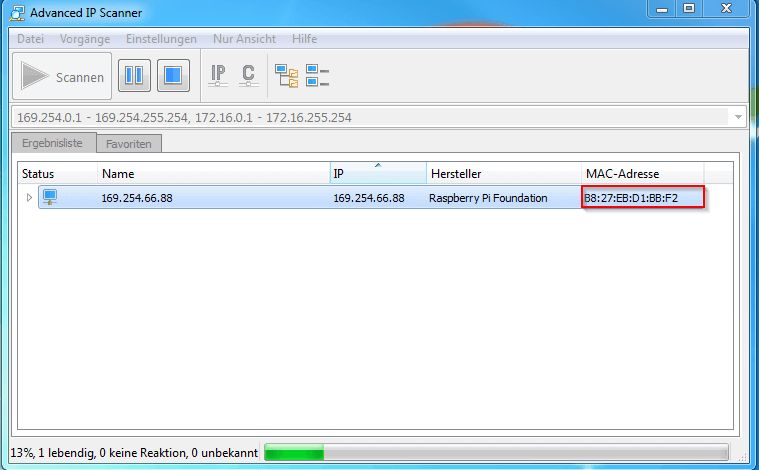This screenshot has width=759, height=470.
Task: Open the Hilfe menu
Action: coord(304,39)
